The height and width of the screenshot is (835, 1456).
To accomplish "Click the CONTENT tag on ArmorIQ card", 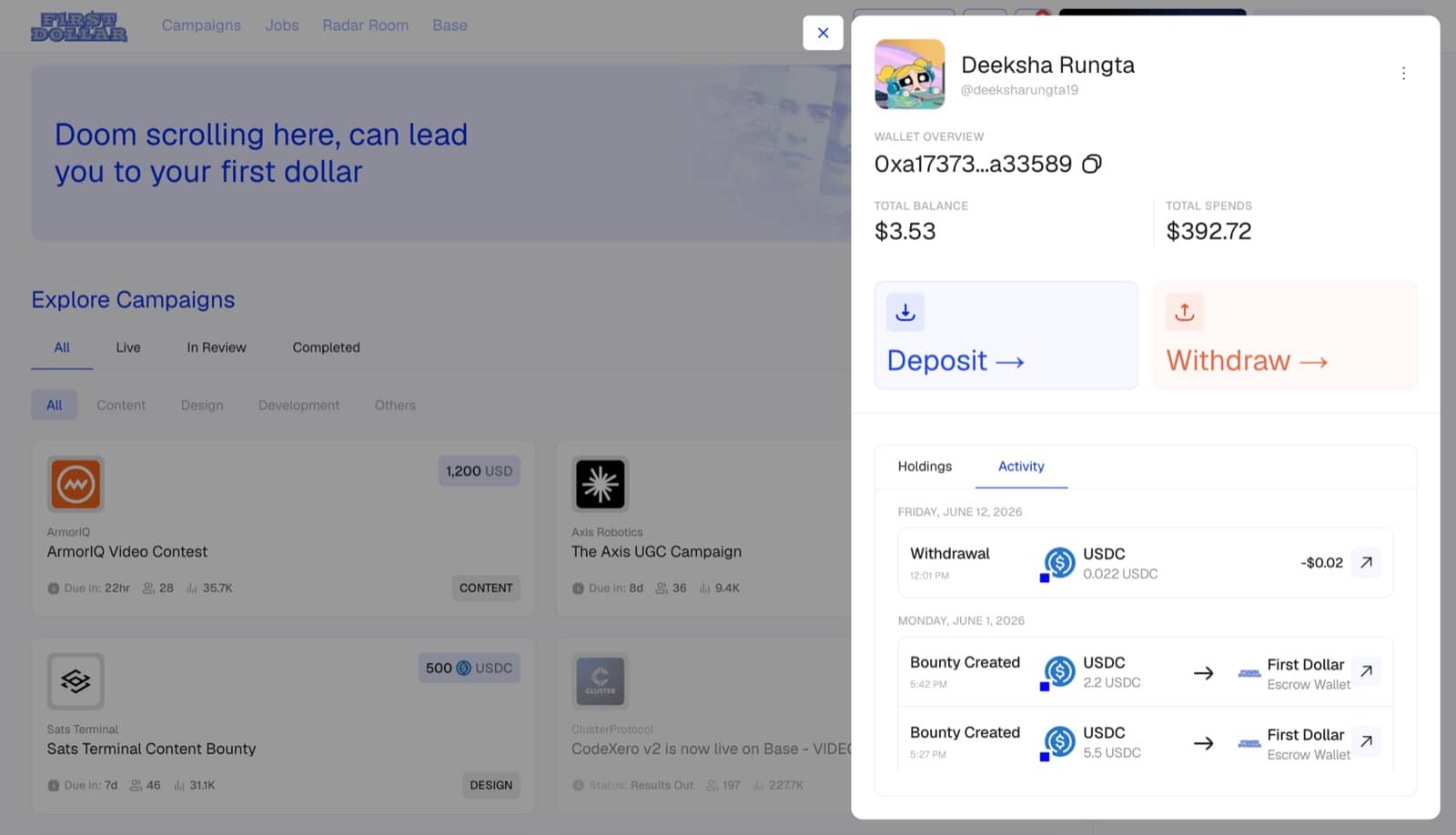I will point(486,588).
